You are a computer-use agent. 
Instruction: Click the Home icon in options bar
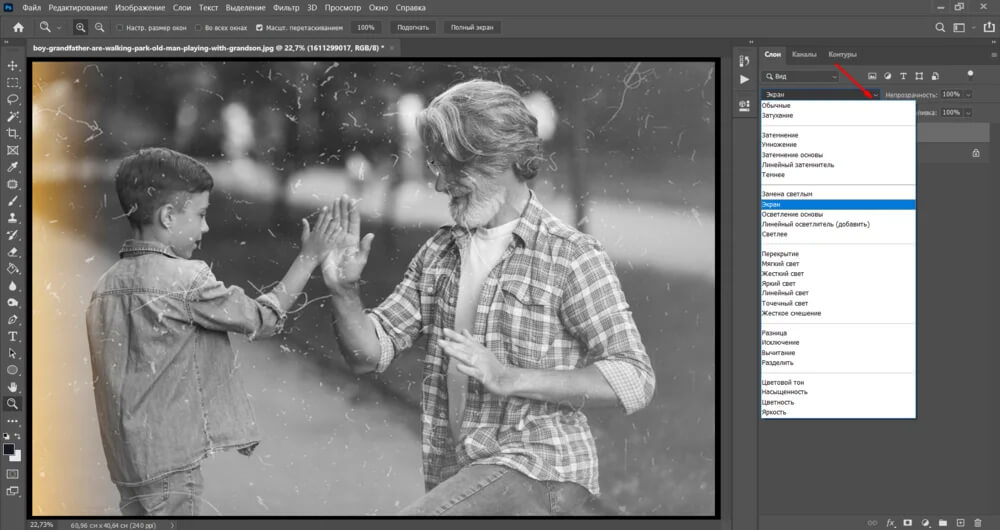pyautogui.click(x=18, y=27)
